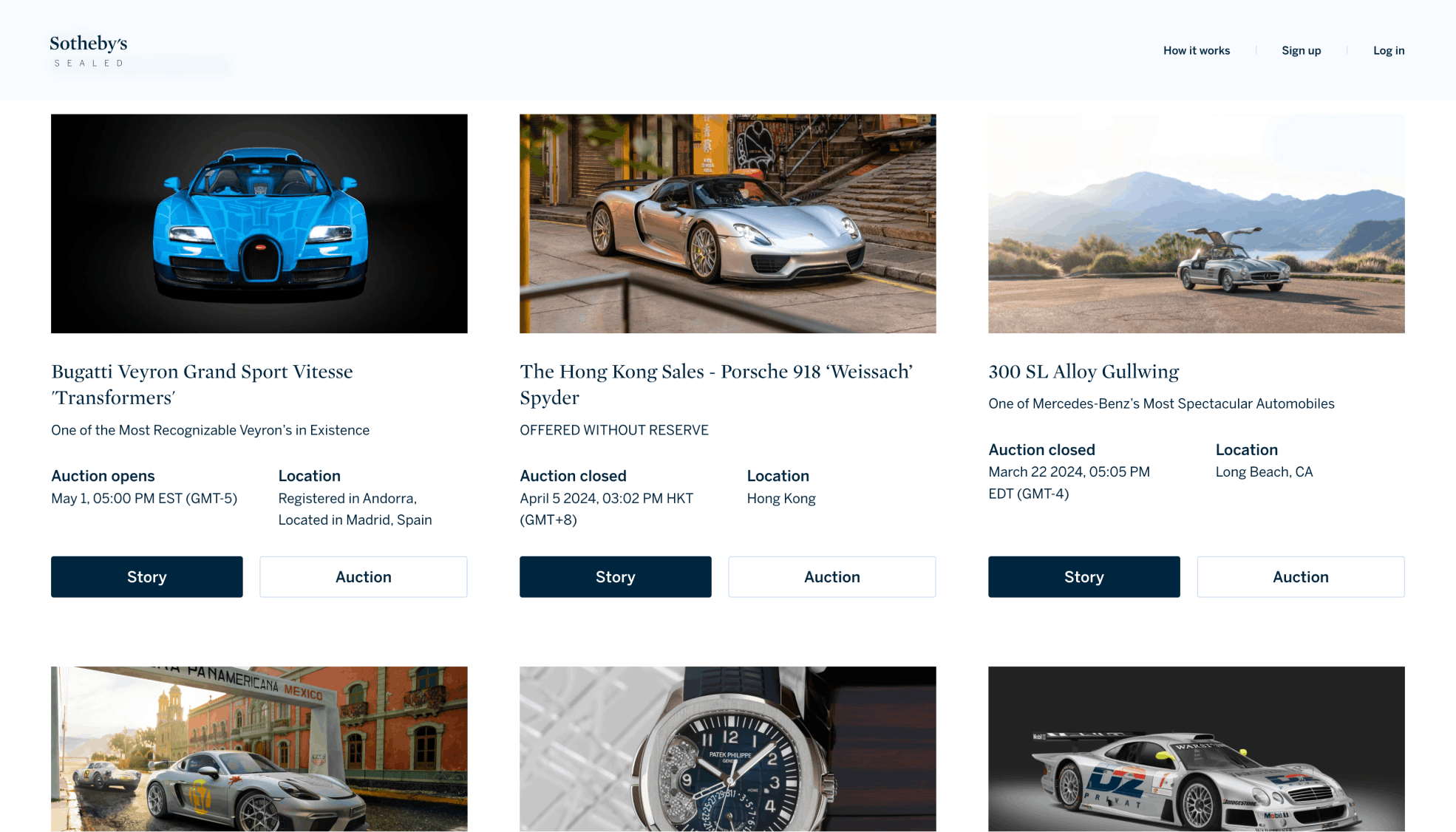Image resolution: width=1456 pixels, height=832 pixels.
Task: Show the Story for the 300 SL Gullwing
Action: click(1084, 577)
